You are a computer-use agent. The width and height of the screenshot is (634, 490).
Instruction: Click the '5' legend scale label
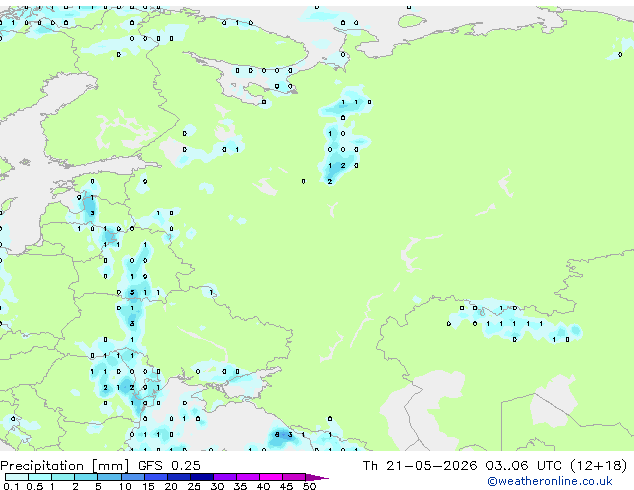tap(98, 486)
